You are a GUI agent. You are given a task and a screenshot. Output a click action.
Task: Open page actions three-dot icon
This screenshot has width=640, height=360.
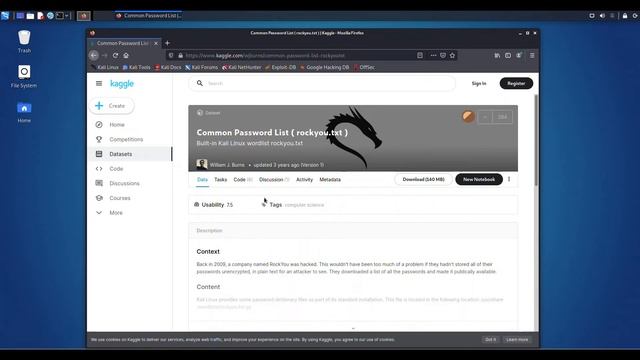(x=433, y=55)
